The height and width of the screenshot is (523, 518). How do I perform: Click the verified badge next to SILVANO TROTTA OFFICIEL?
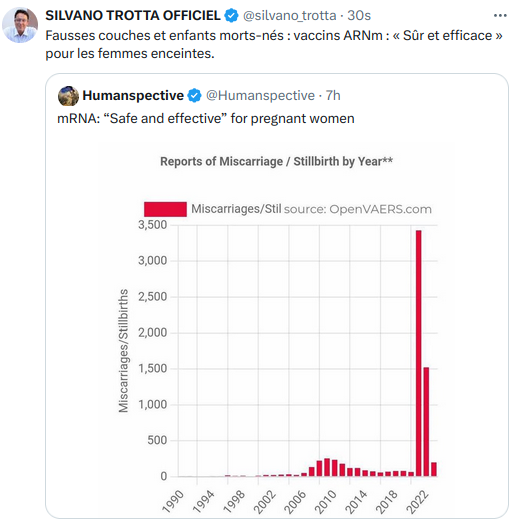click(231, 16)
